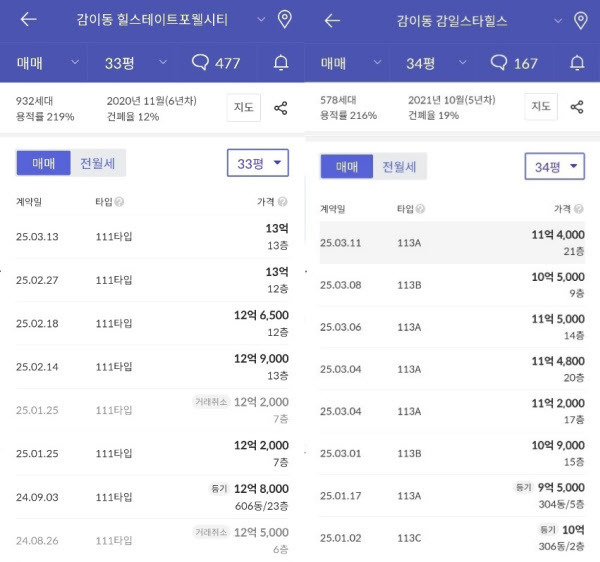Expand apartment name dropdown for 감일스타힐스
The width and height of the screenshot is (600, 562).
pos(558,21)
